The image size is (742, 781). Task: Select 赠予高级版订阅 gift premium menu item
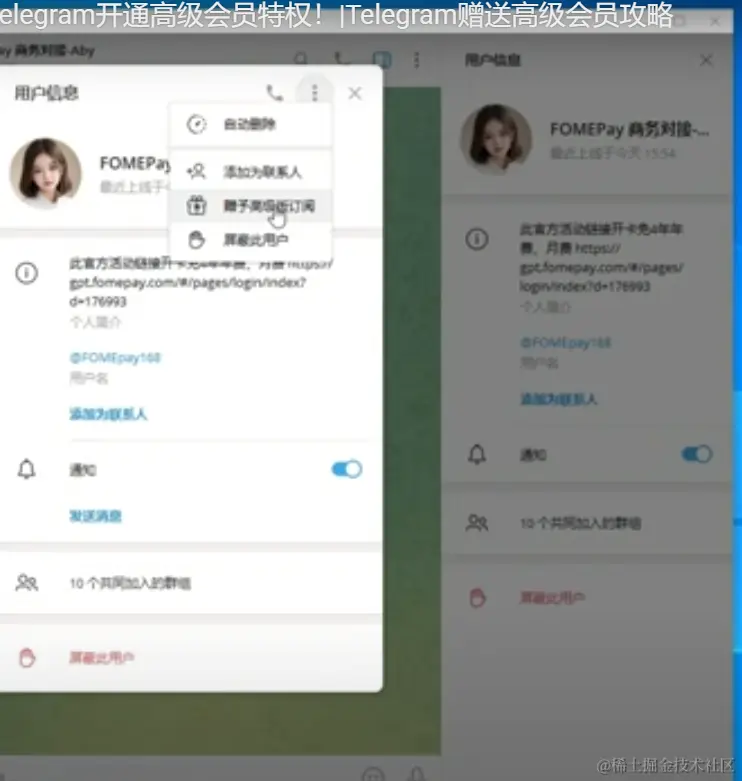point(250,206)
